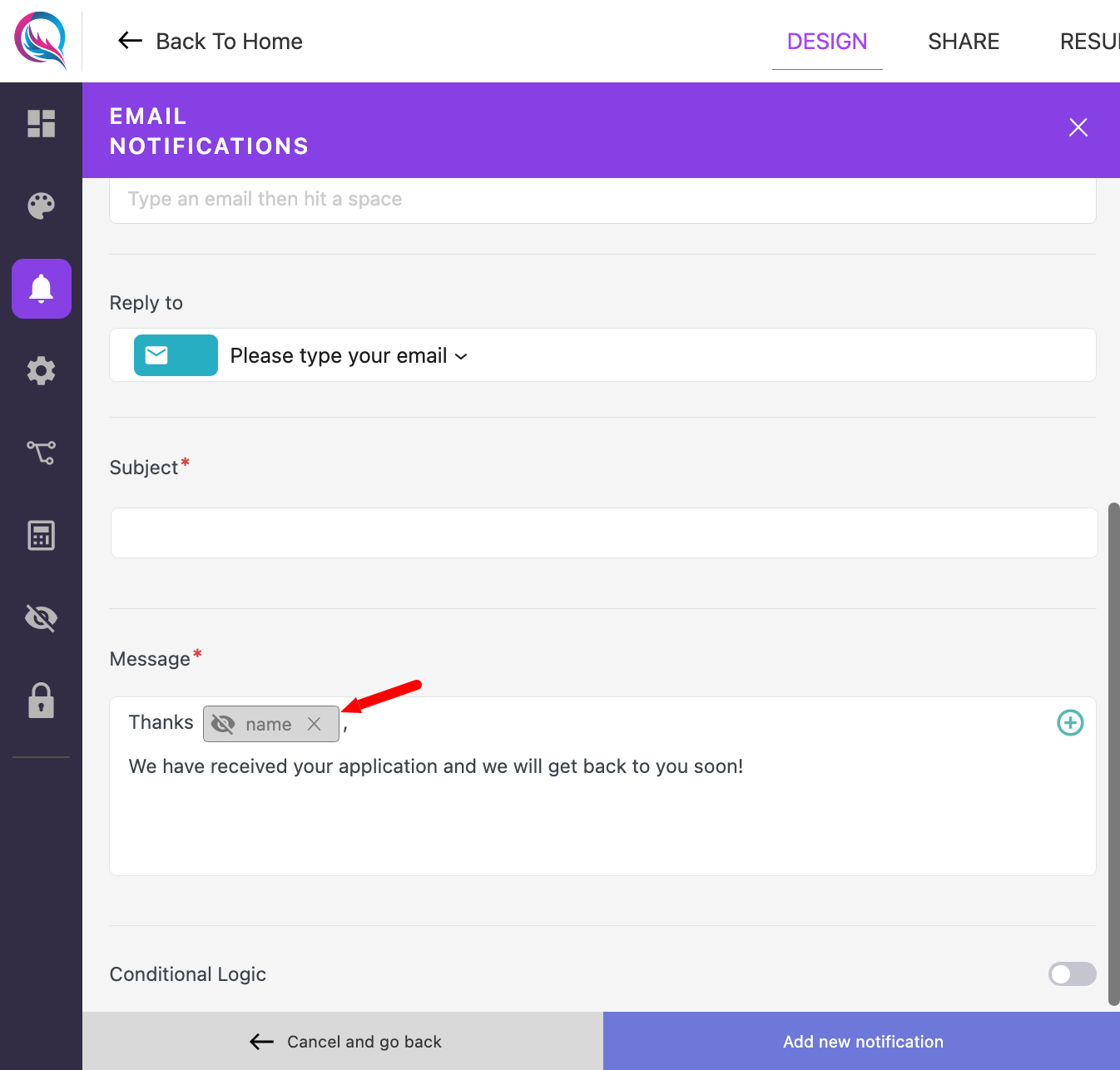Switch to the DESIGN tab

pyautogui.click(x=827, y=42)
